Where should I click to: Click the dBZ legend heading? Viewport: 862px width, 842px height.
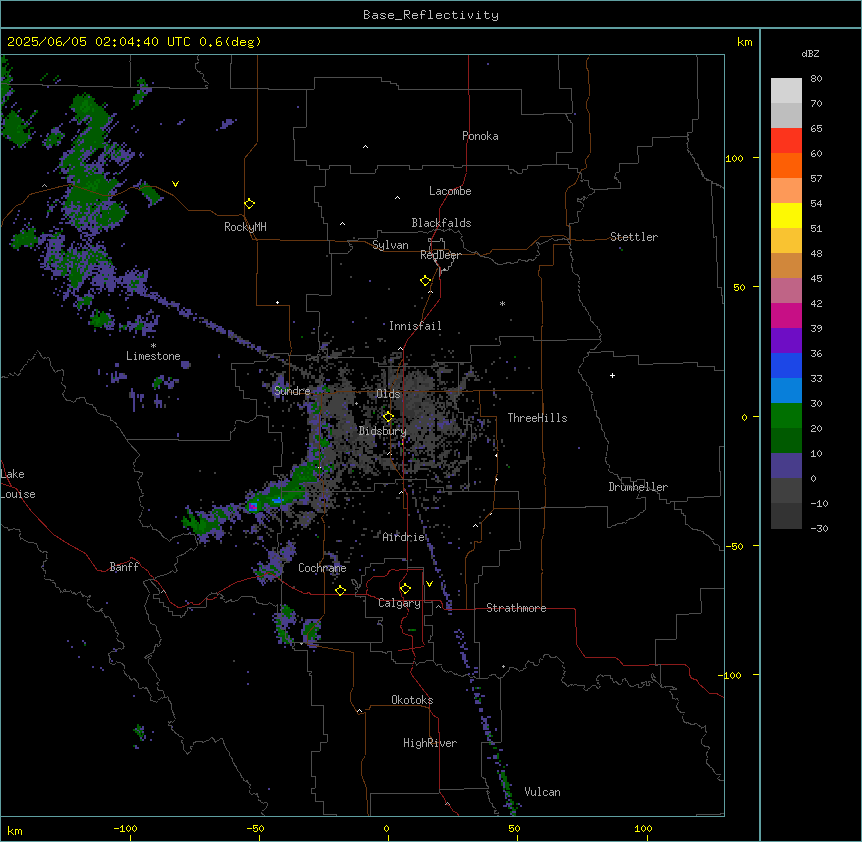pos(810,54)
